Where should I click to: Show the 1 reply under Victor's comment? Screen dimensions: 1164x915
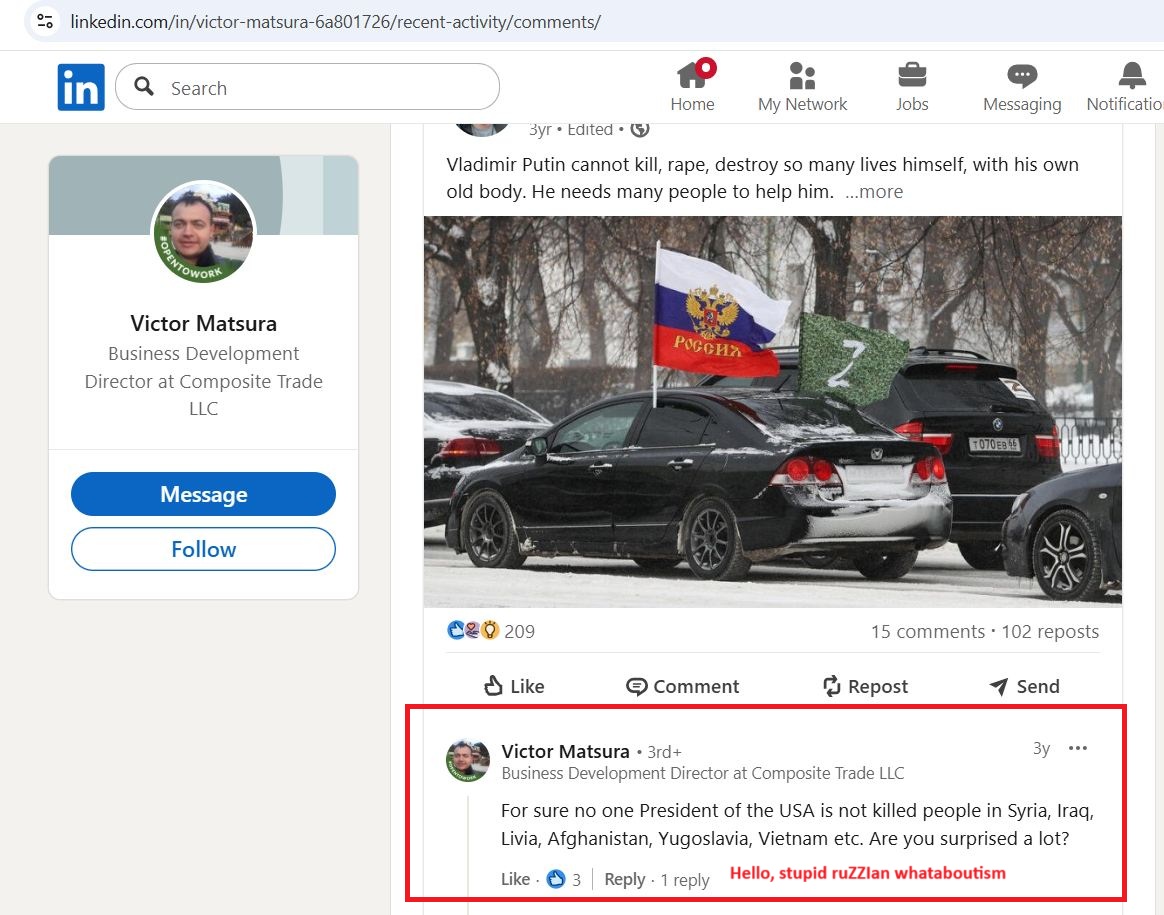[685, 879]
